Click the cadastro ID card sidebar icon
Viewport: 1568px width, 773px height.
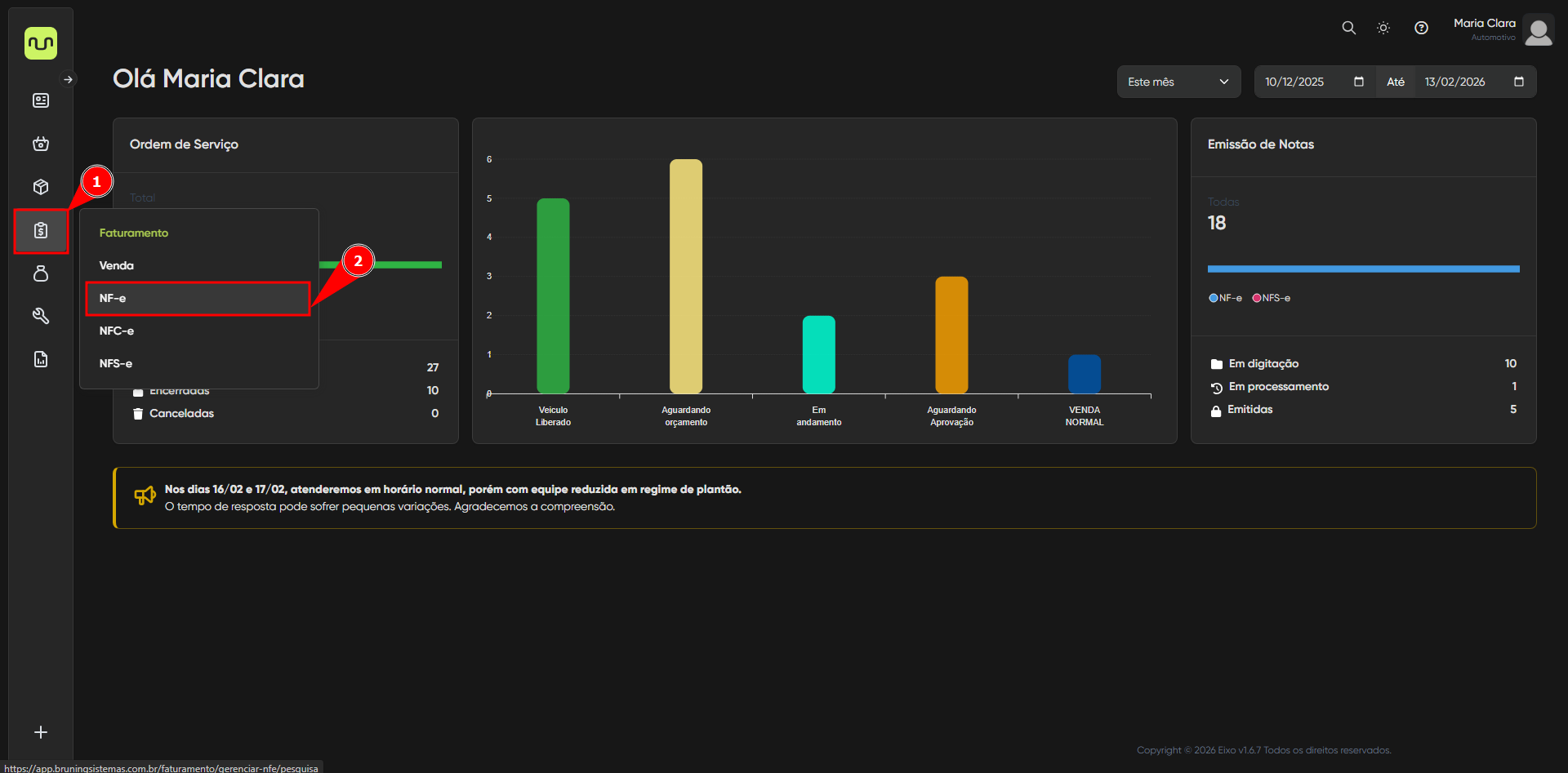[41, 100]
